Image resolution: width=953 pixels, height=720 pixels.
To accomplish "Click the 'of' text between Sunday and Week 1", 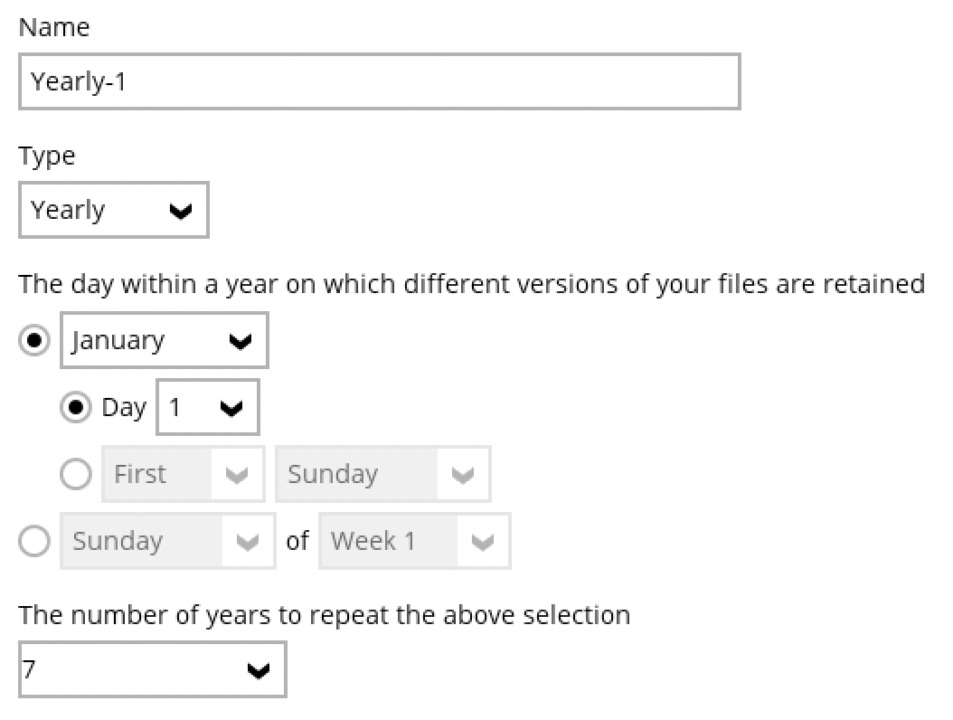I will click(297, 541).
